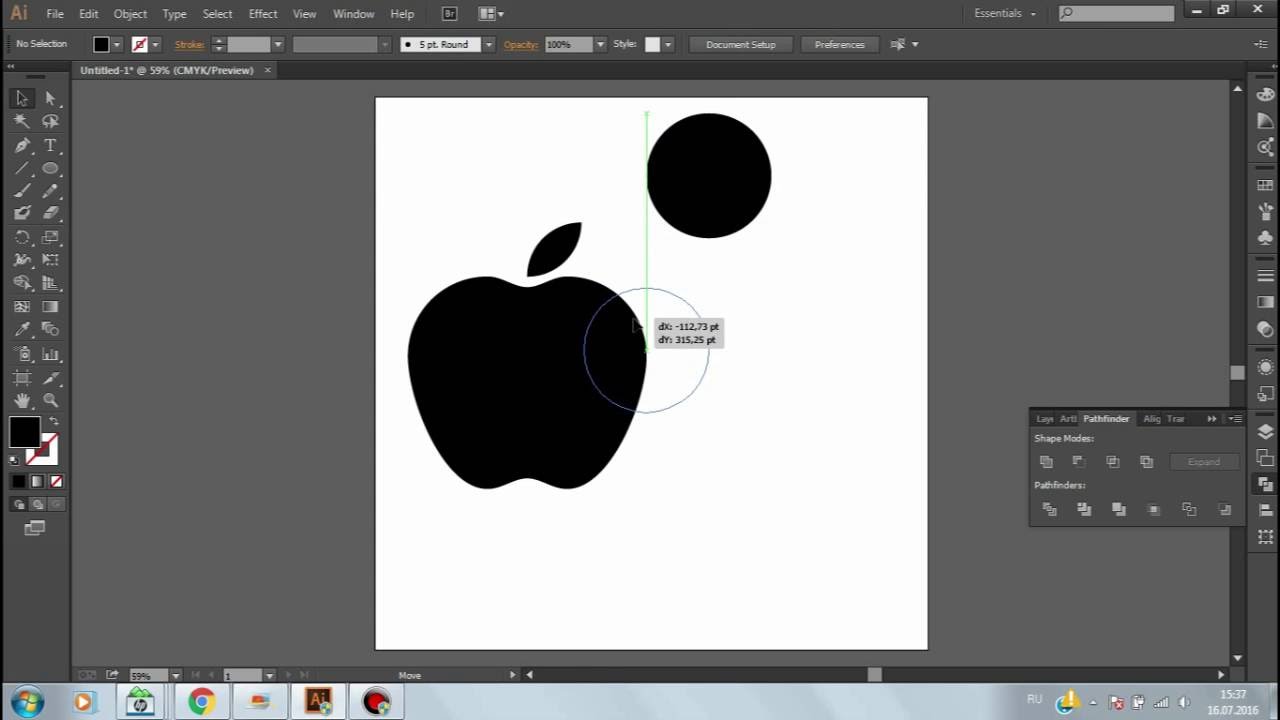Switch to Layers panel tab
The height and width of the screenshot is (720, 1280).
(x=1045, y=419)
